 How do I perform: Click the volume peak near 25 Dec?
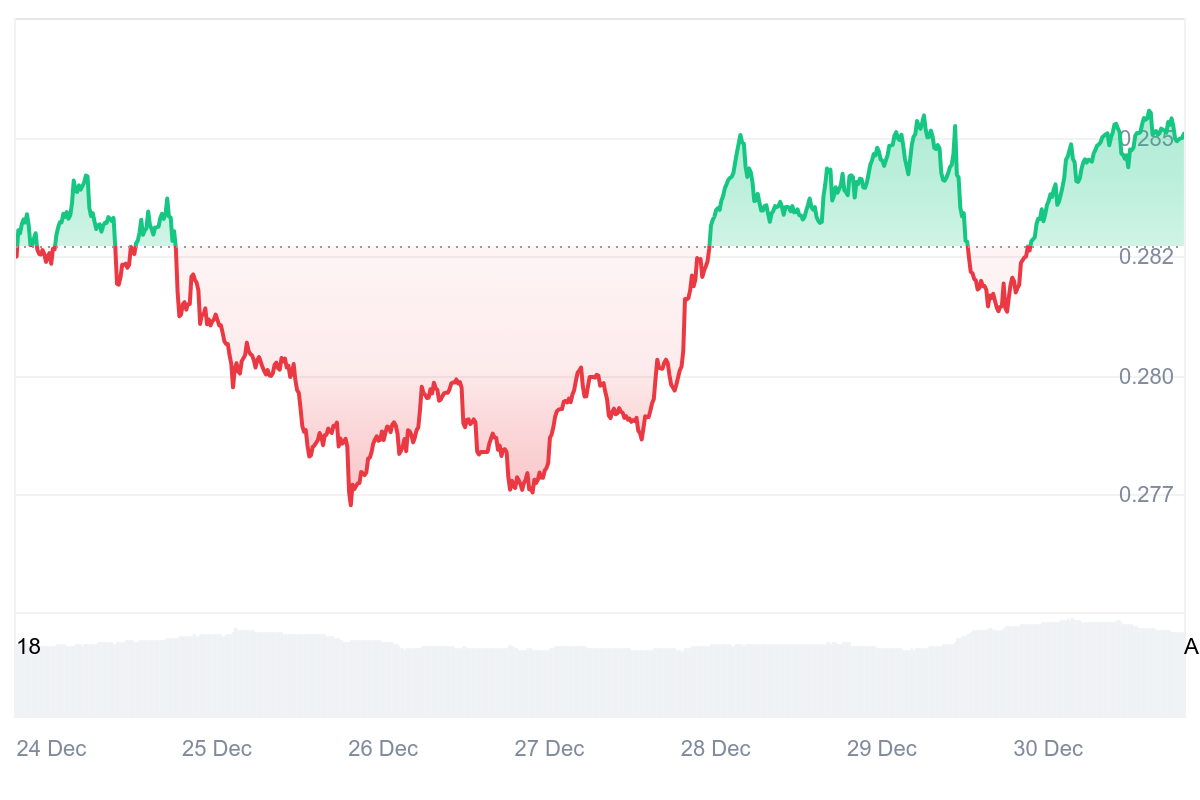[x=236, y=630]
